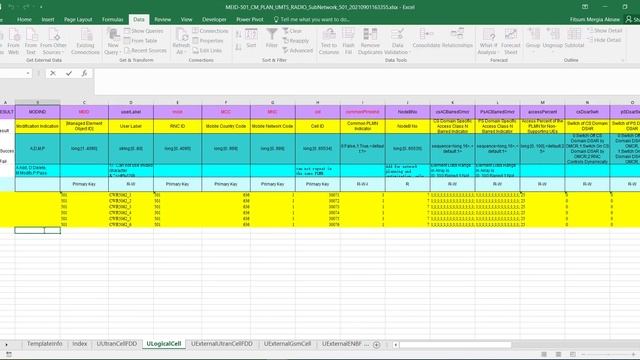Viewport: 640px width, 360px height.
Task: Click the From Web icon
Action: pyautogui.click(x=13, y=41)
